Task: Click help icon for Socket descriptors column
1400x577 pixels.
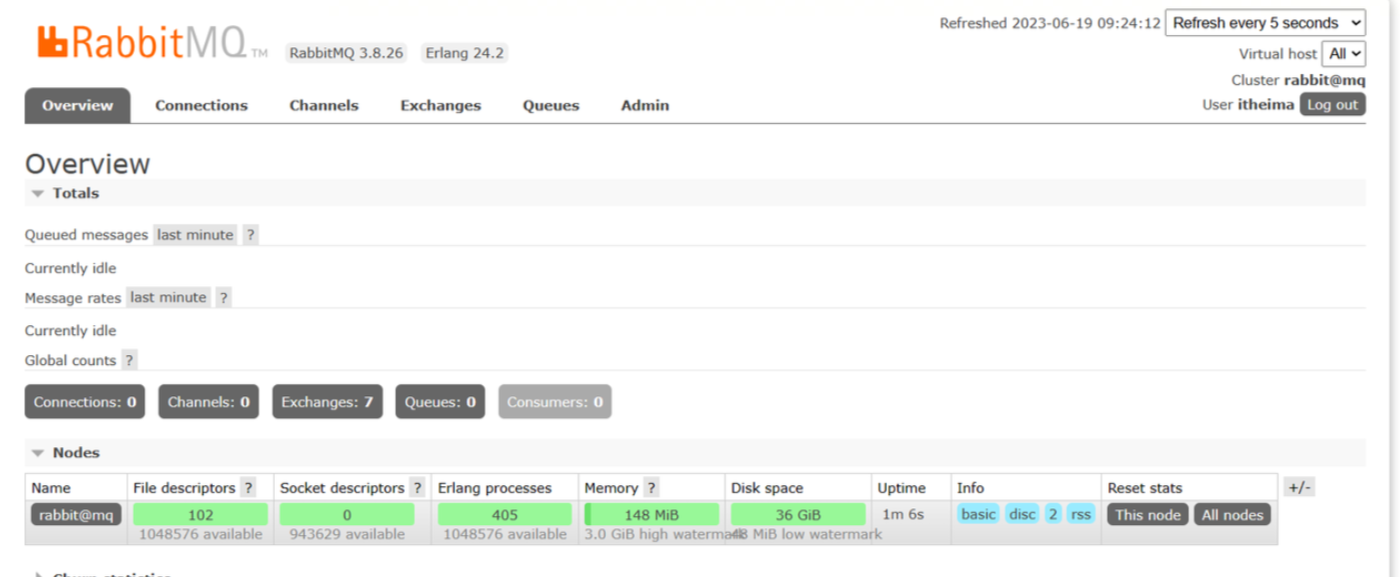Action: (x=416, y=488)
